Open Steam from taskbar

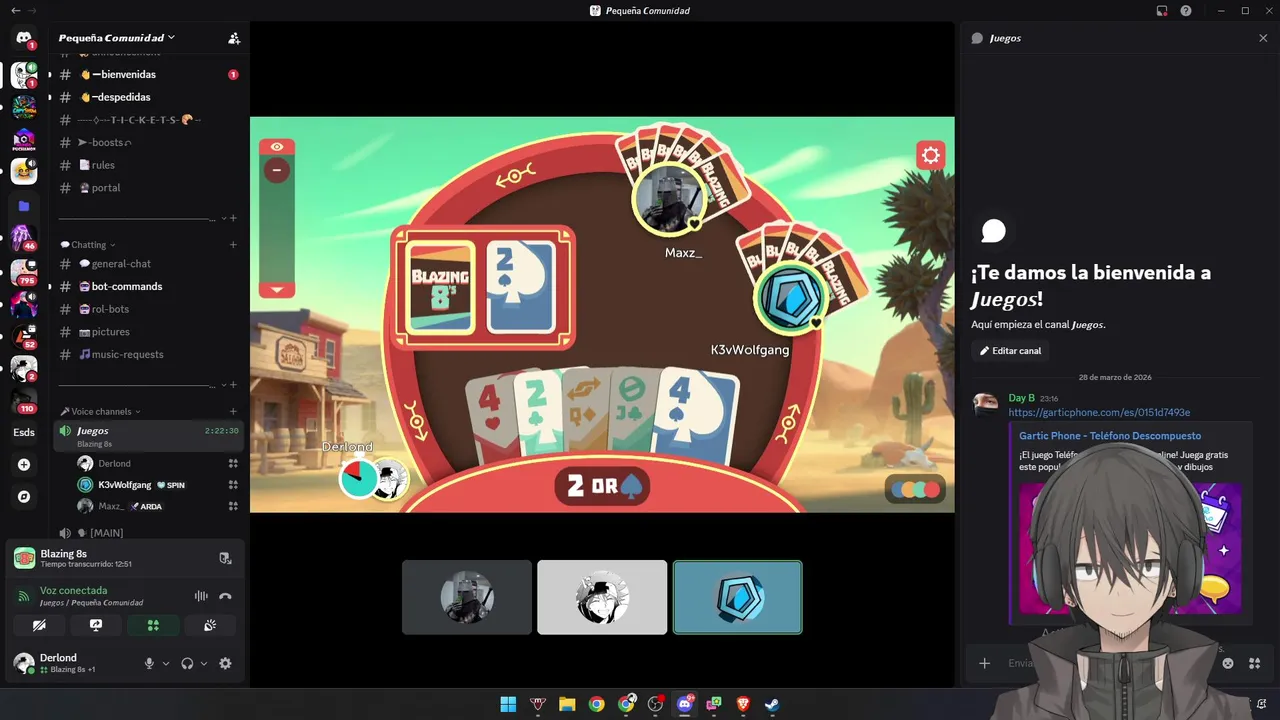pyautogui.click(x=773, y=704)
